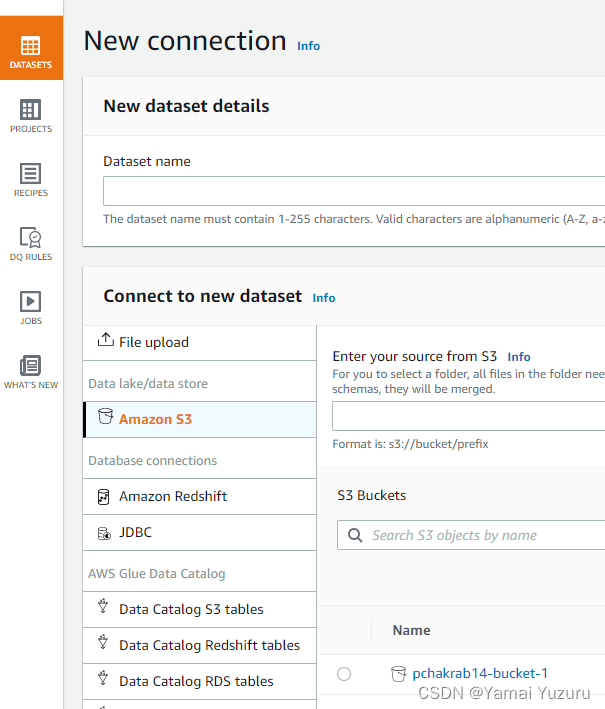Focus the S3 source path input field
The height and width of the screenshot is (709, 605).
point(468,416)
